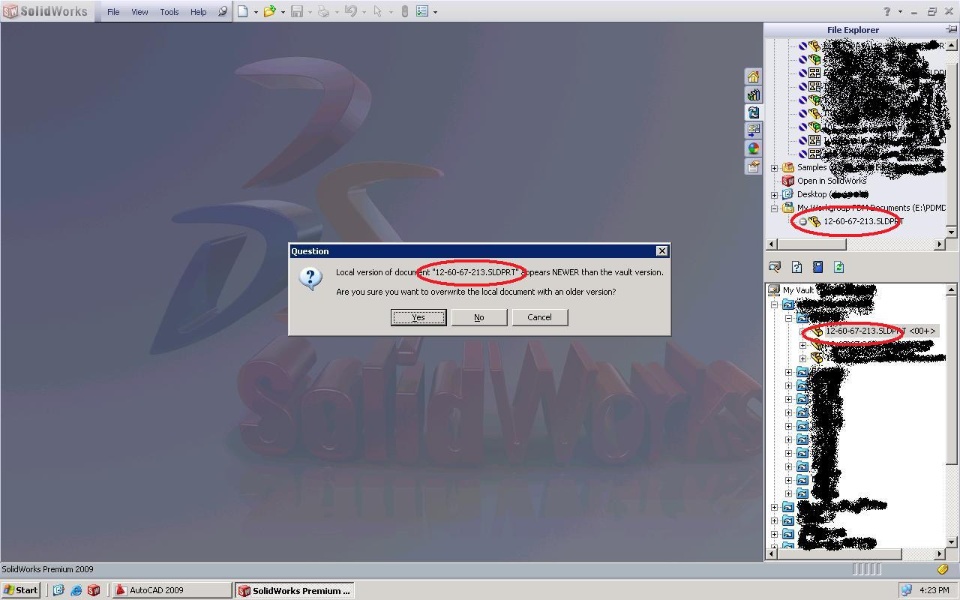960x600 pixels.
Task: Click the pin icon beside the Help menu
Action: [x=222, y=11]
